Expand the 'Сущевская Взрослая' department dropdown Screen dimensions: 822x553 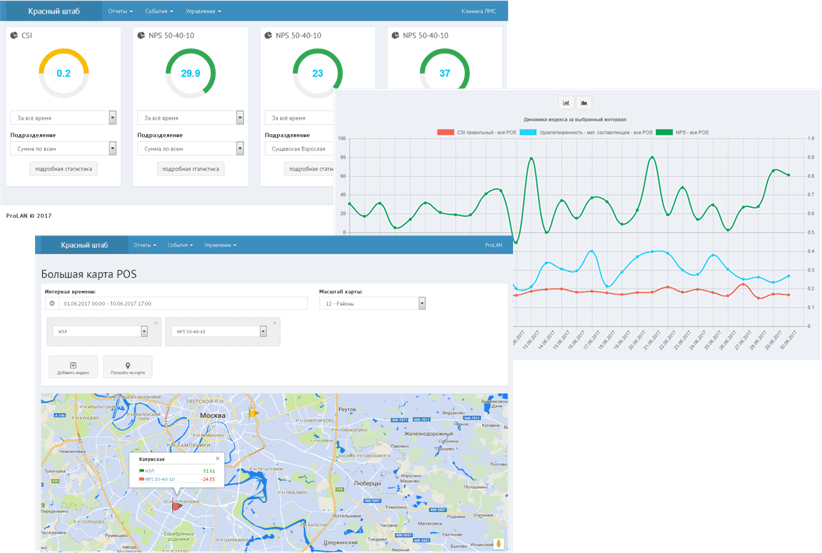300,149
